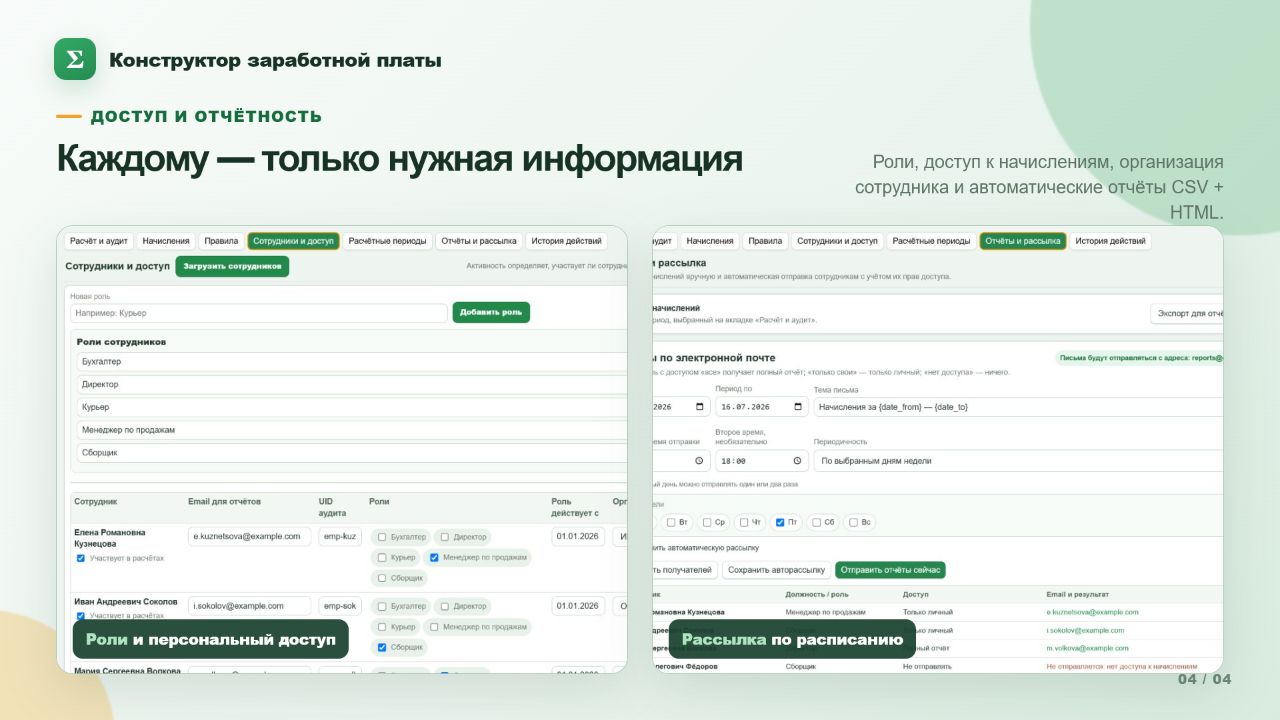Click the 'Роли сотрудников' heading

pos(121,342)
